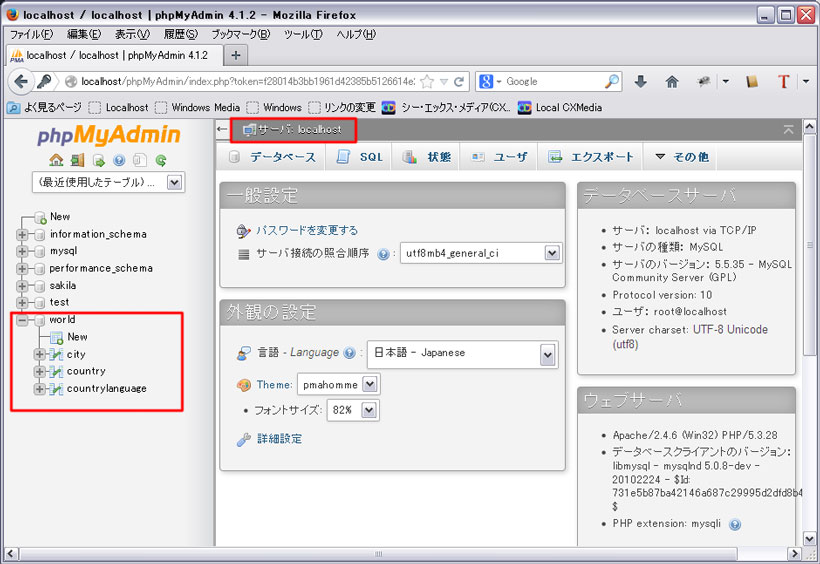Open the ユーザ users tab

click(499, 157)
